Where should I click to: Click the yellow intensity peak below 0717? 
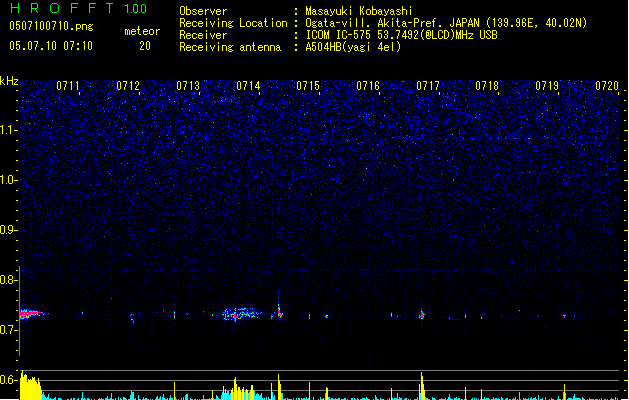click(422, 386)
